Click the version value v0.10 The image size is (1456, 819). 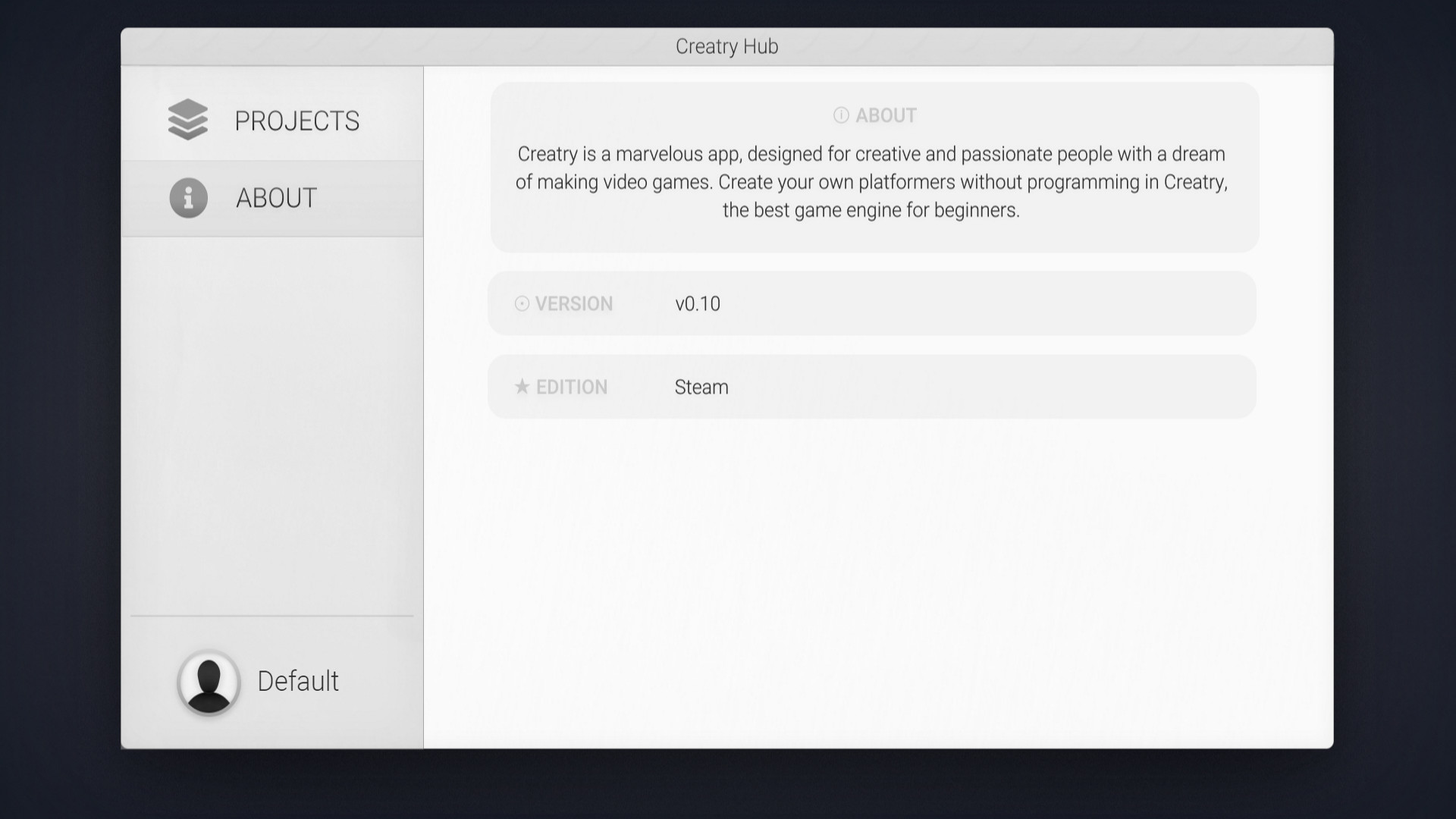[x=698, y=303]
